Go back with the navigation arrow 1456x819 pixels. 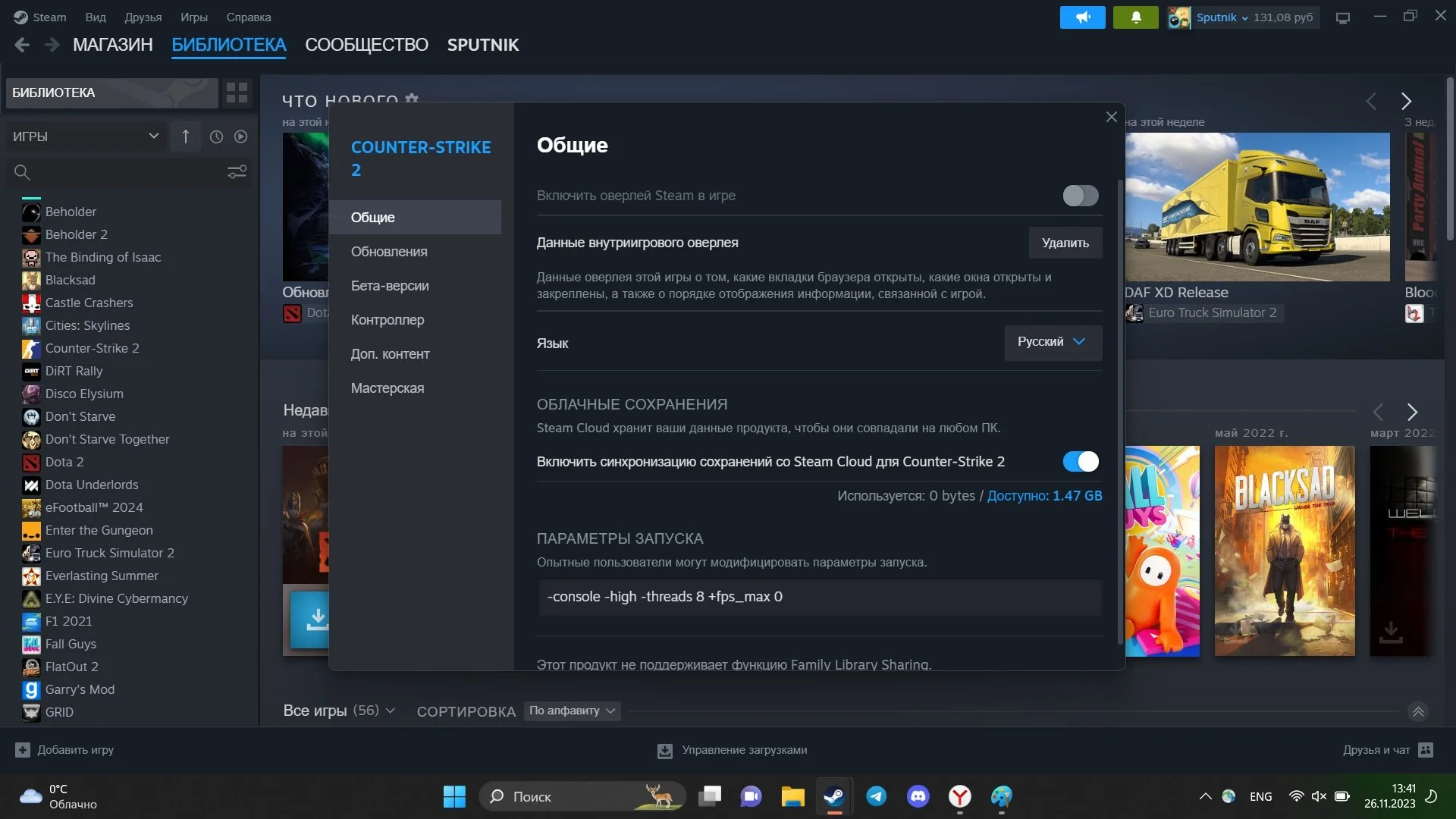point(22,45)
